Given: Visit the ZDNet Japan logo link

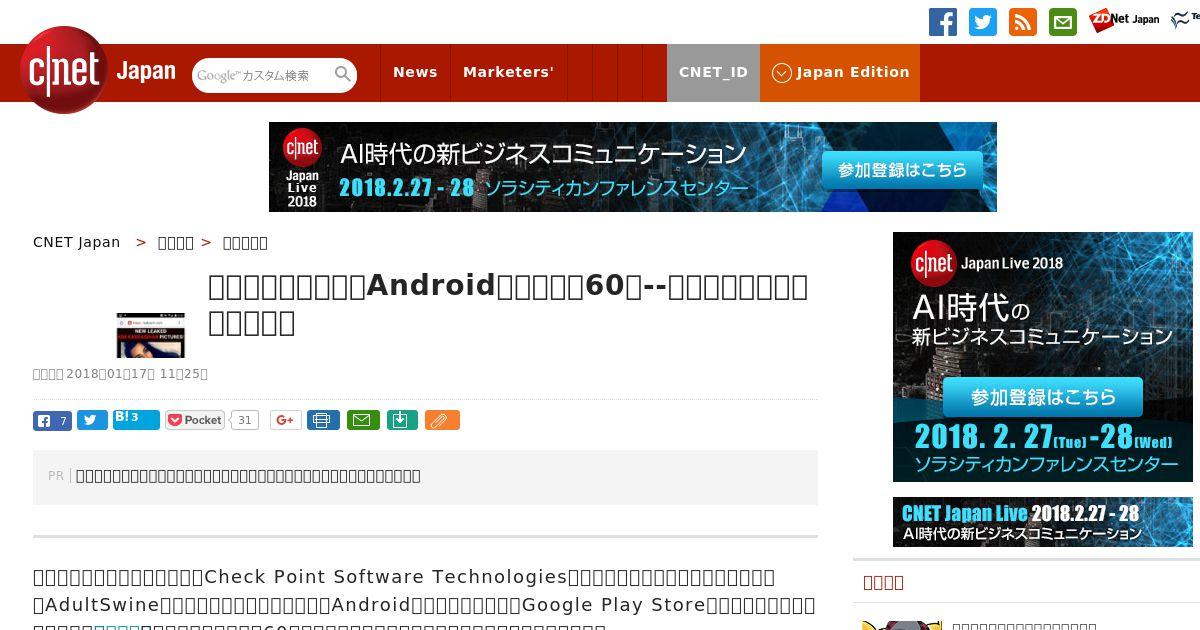Looking at the screenshot, I should pos(1124,20).
